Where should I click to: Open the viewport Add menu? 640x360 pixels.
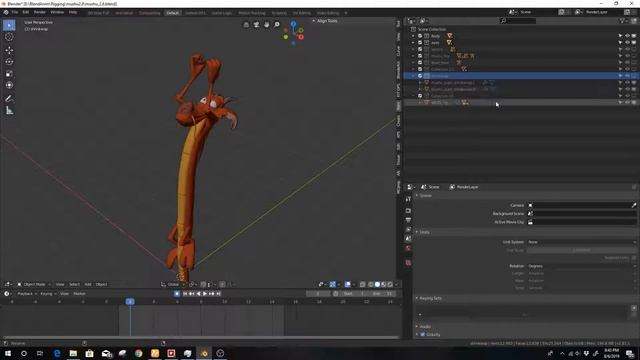[x=88, y=284]
